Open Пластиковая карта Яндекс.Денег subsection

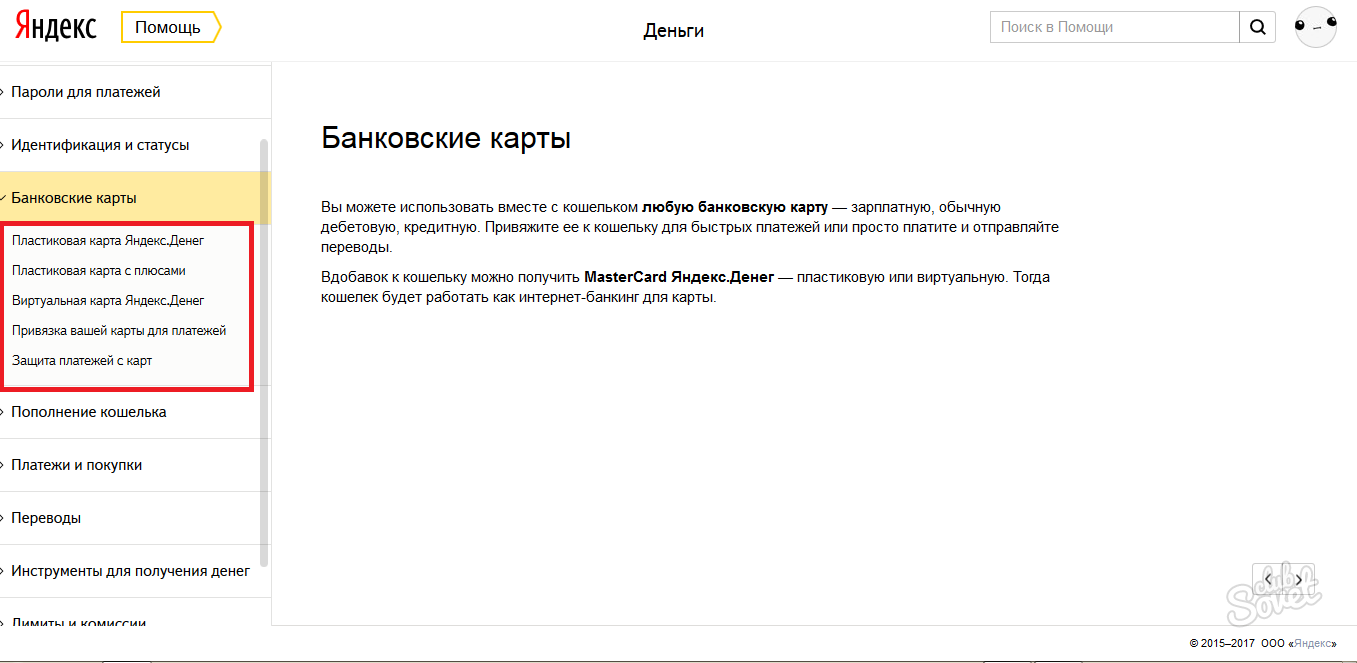click(108, 240)
